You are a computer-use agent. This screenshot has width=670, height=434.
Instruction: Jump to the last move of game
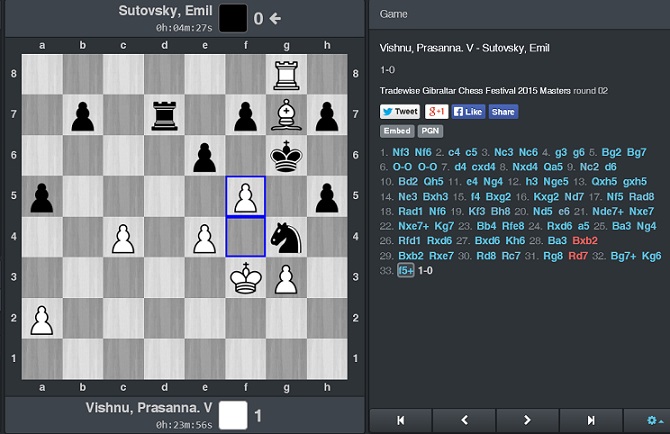pyautogui.click(x=590, y=420)
